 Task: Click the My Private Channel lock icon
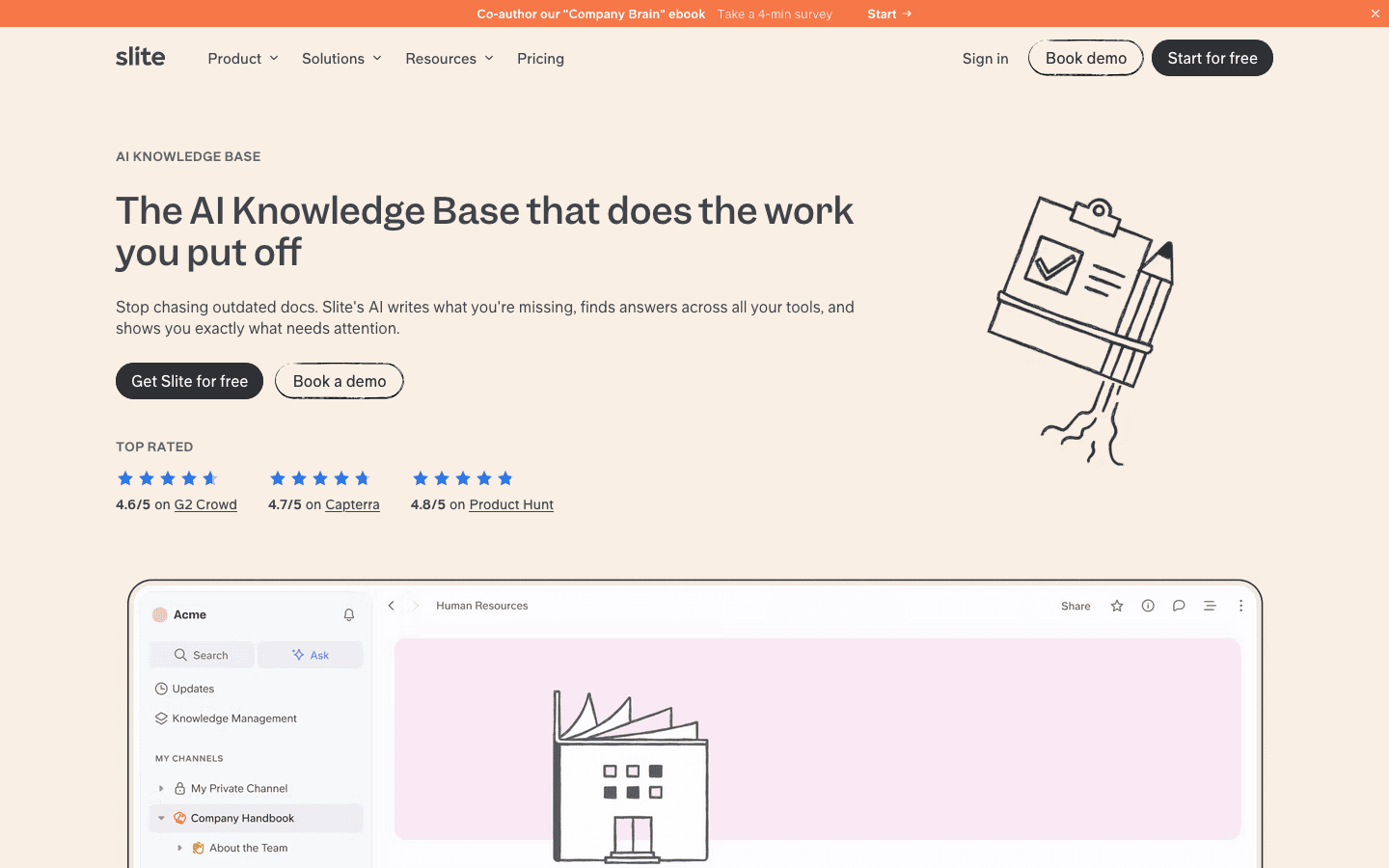pyautogui.click(x=179, y=788)
